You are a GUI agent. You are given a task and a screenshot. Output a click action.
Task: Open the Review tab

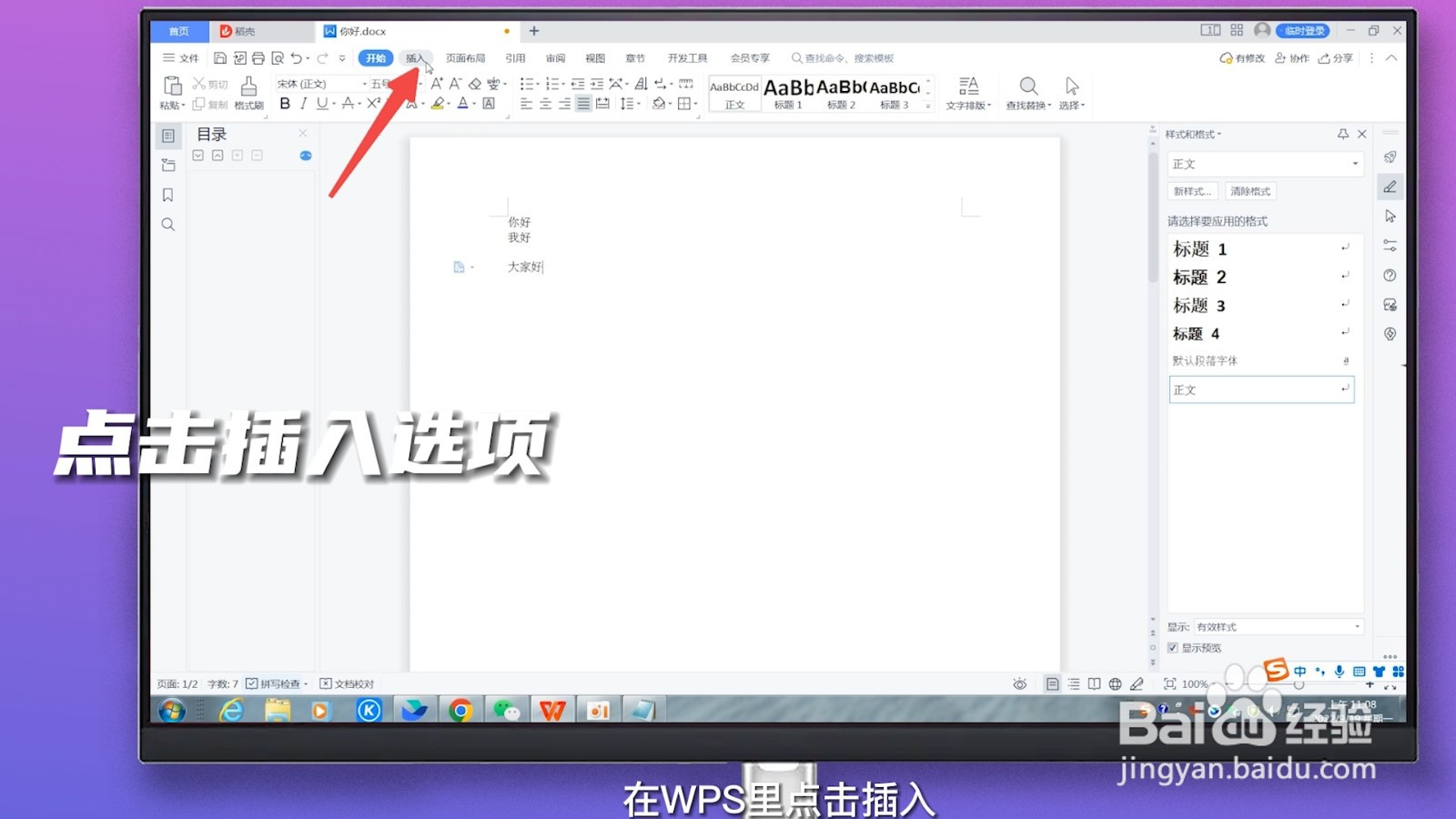pos(555,58)
